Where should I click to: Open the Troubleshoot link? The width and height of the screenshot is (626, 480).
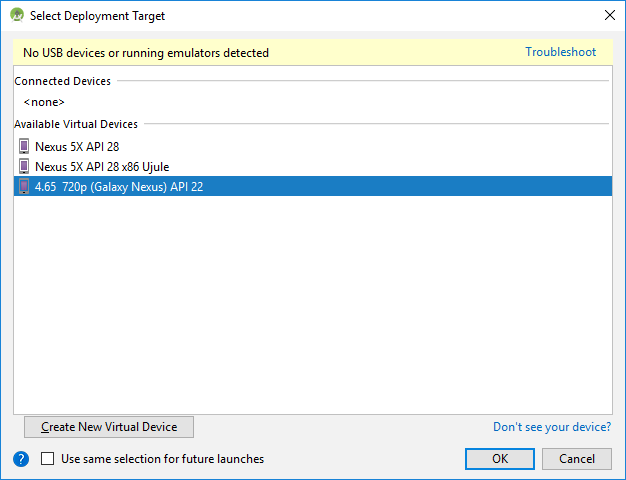pyautogui.click(x=560, y=52)
